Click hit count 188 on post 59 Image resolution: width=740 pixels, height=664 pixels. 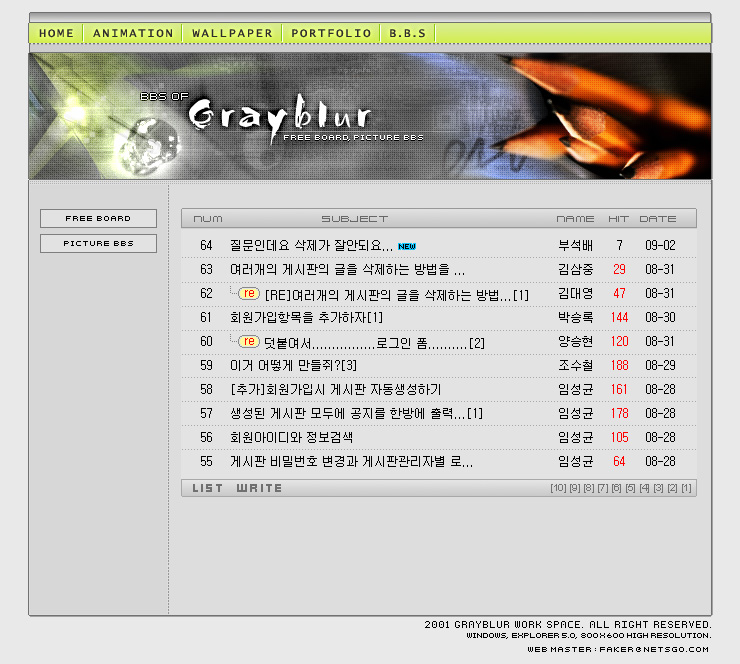pyautogui.click(x=619, y=365)
